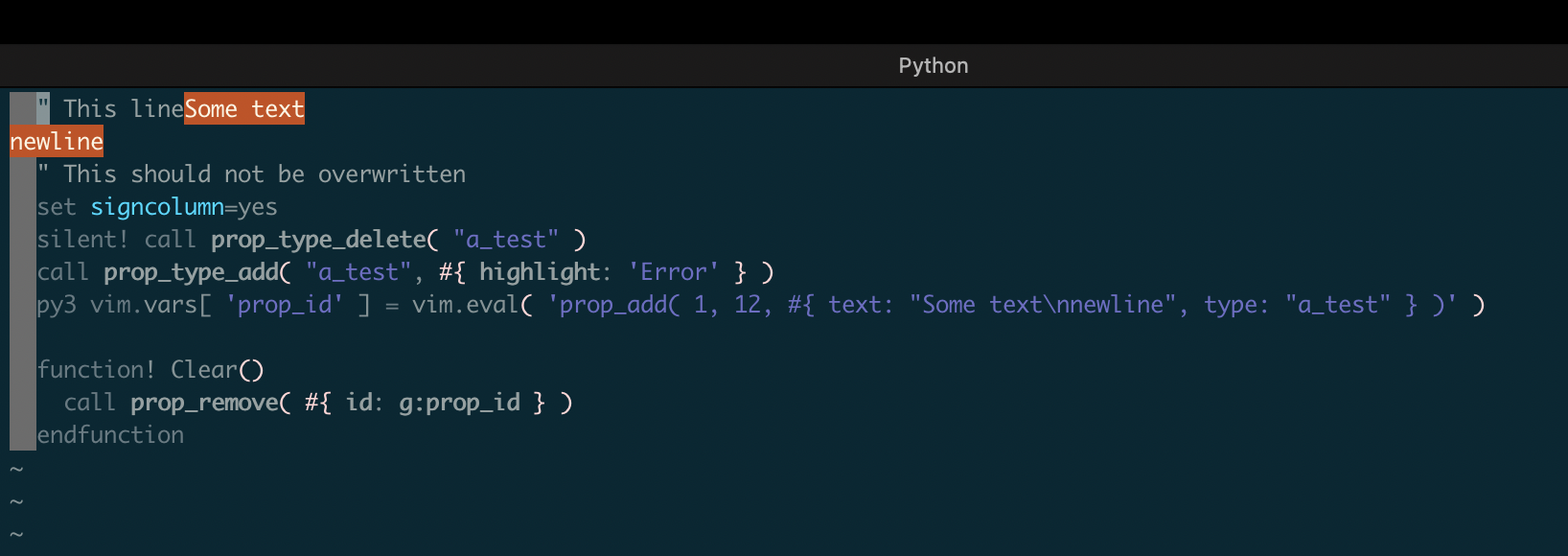The width and height of the screenshot is (1568, 556).
Task: Click 'g:prop_id' variable in prop_remove
Action: (459, 403)
